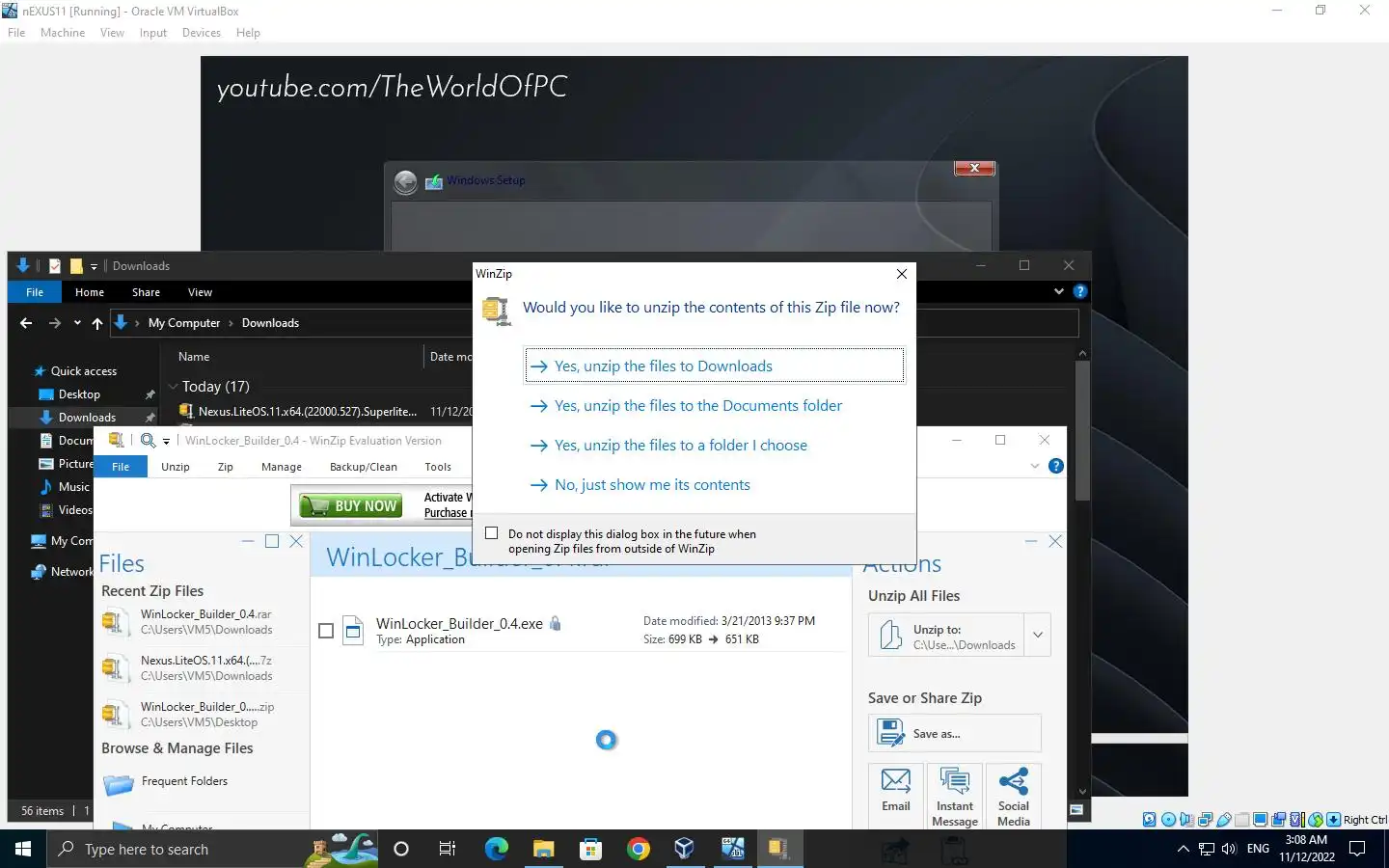This screenshot has width=1389, height=868.
Task: Open the VirtualBox Input menu
Action: click(152, 33)
